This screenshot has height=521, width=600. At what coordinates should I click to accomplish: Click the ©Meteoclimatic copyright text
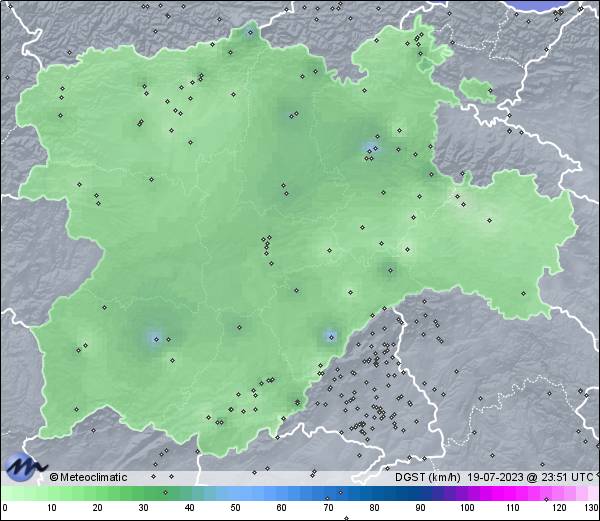click(x=88, y=477)
